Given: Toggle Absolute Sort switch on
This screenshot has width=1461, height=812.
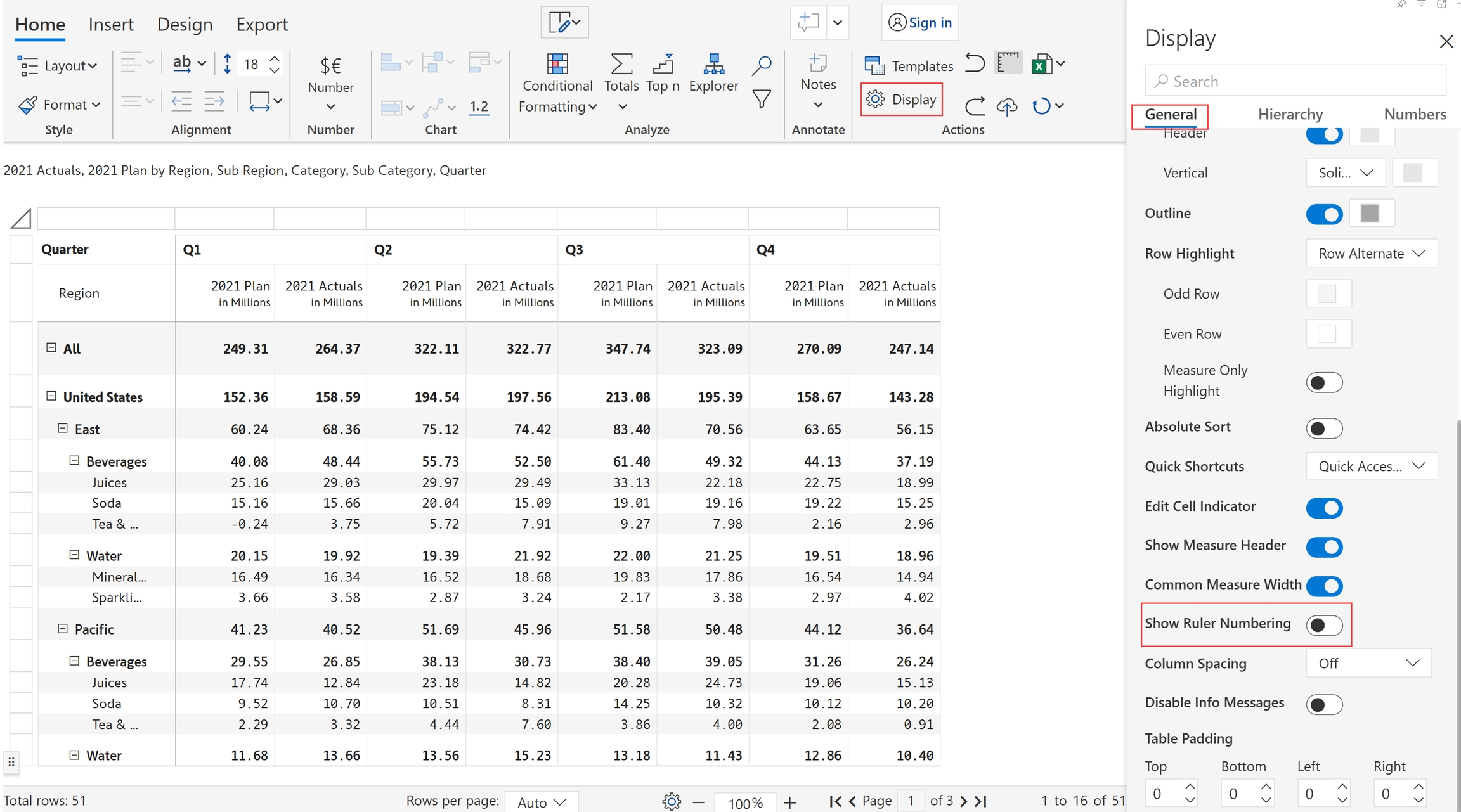Looking at the screenshot, I should click(x=1324, y=429).
